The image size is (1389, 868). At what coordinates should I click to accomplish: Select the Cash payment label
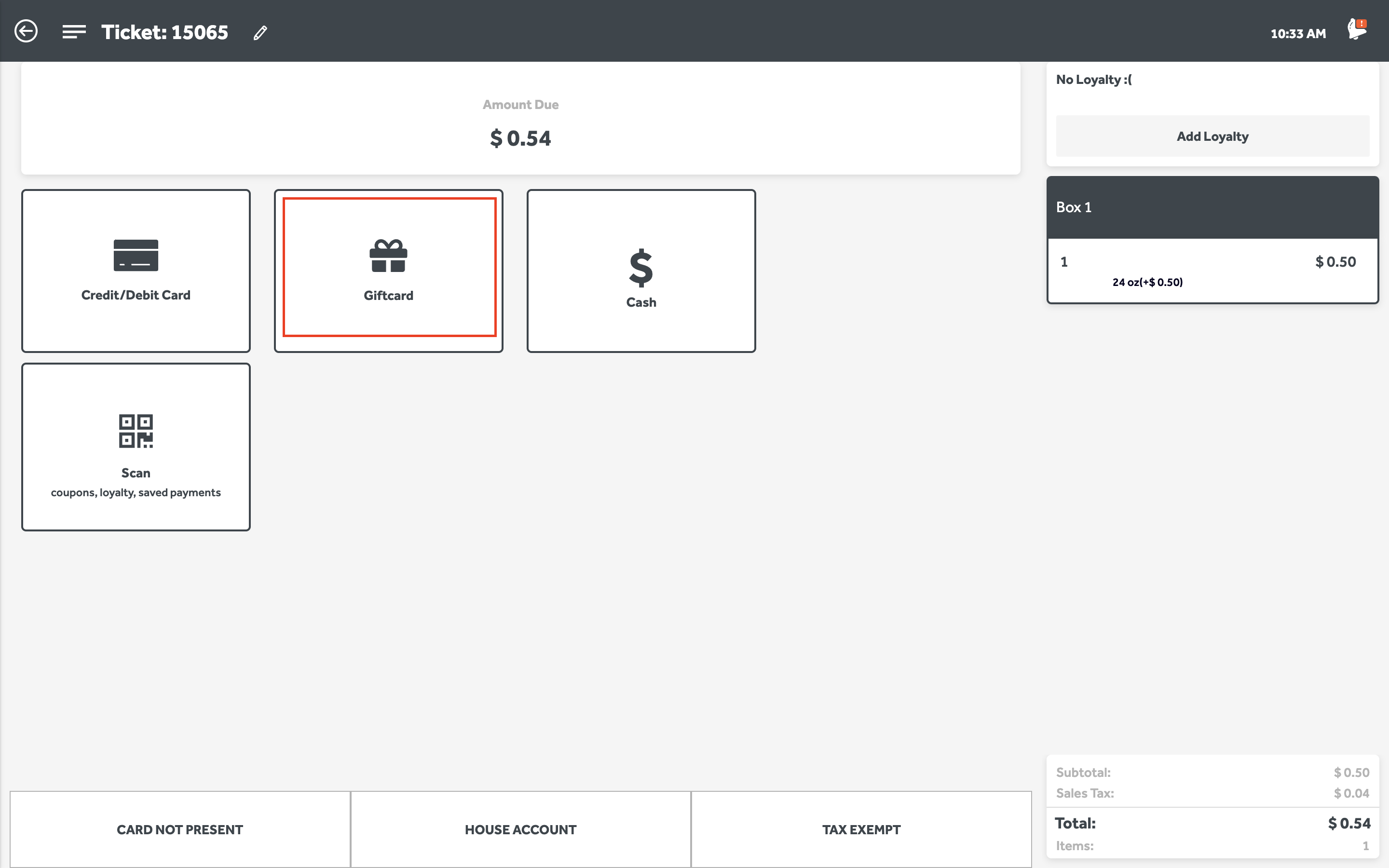pos(641,302)
